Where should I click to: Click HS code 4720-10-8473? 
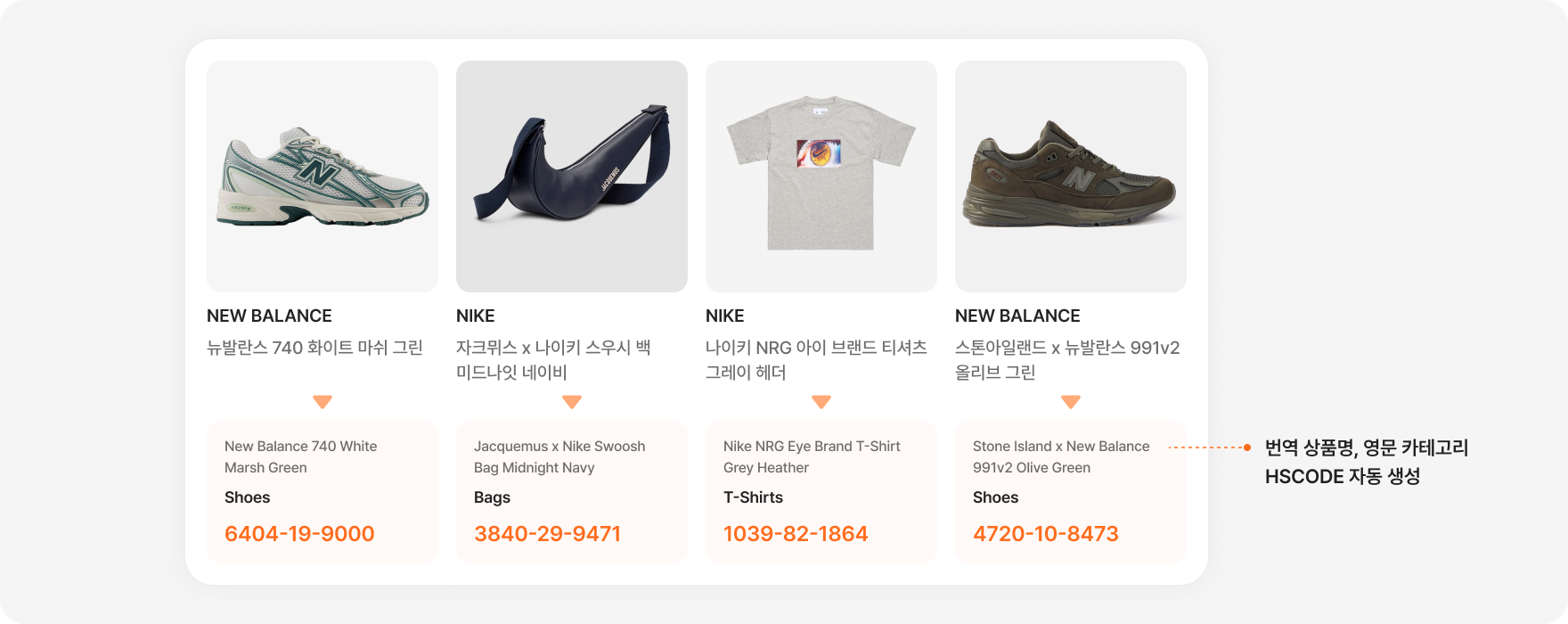click(1046, 534)
